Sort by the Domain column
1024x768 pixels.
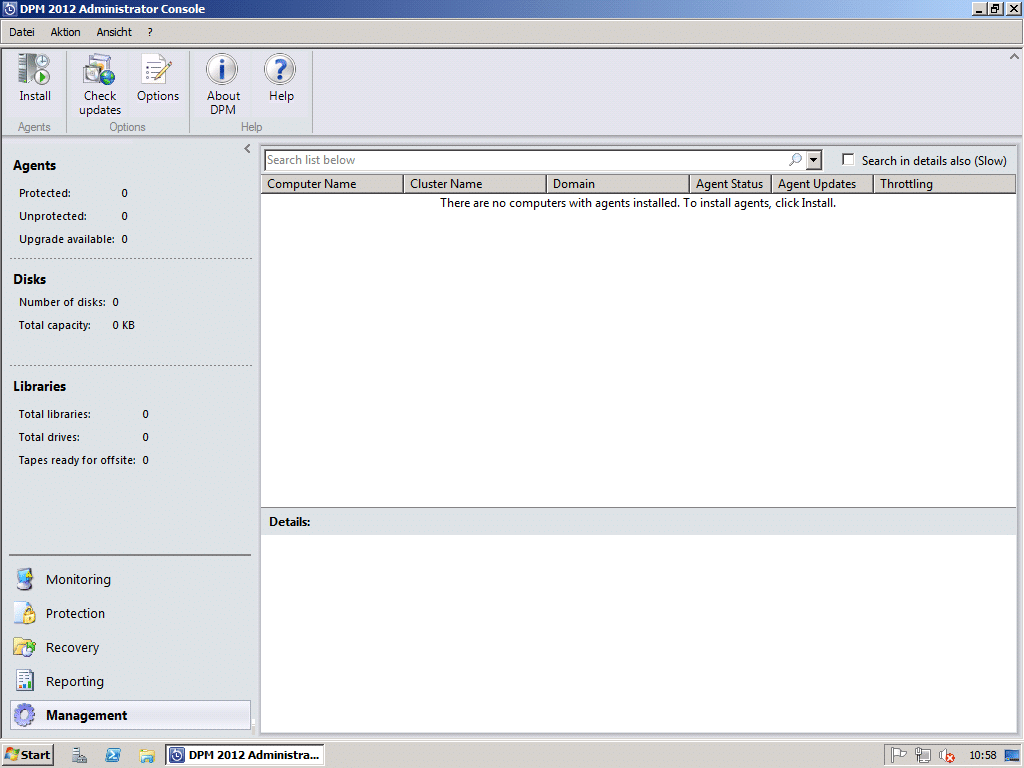(x=618, y=184)
